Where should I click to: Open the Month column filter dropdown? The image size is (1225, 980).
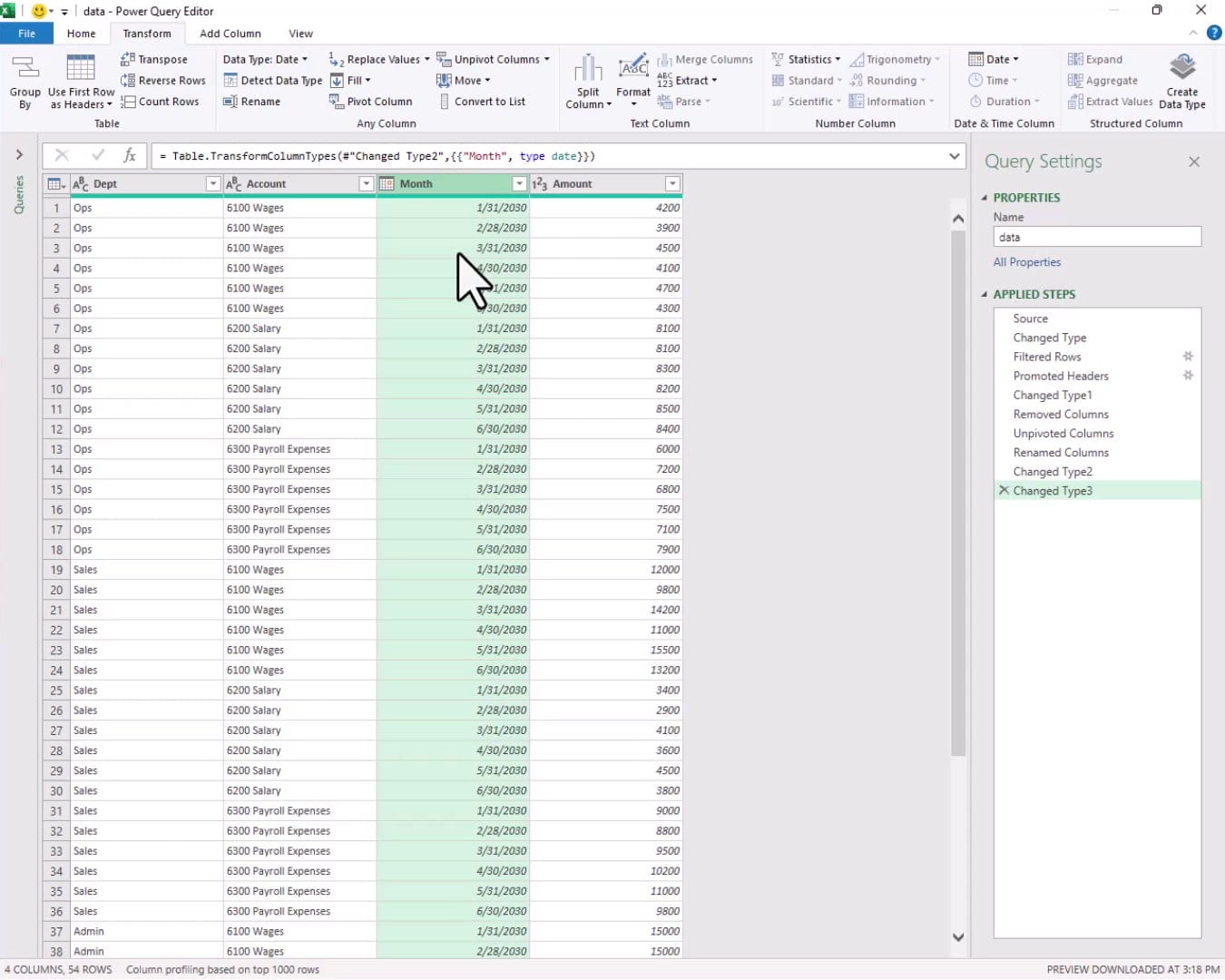519,184
